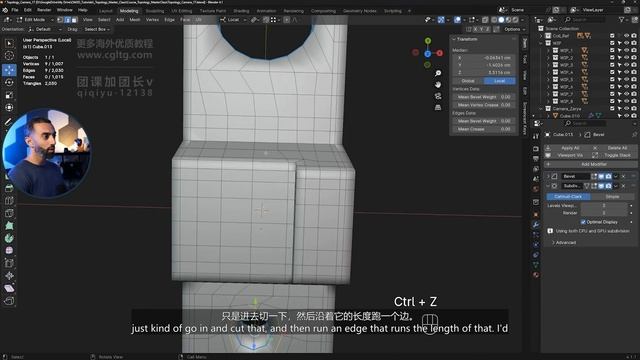This screenshot has width=640, height=360.
Task: Expand the WIP_2 collection
Action: coord(549,58)
